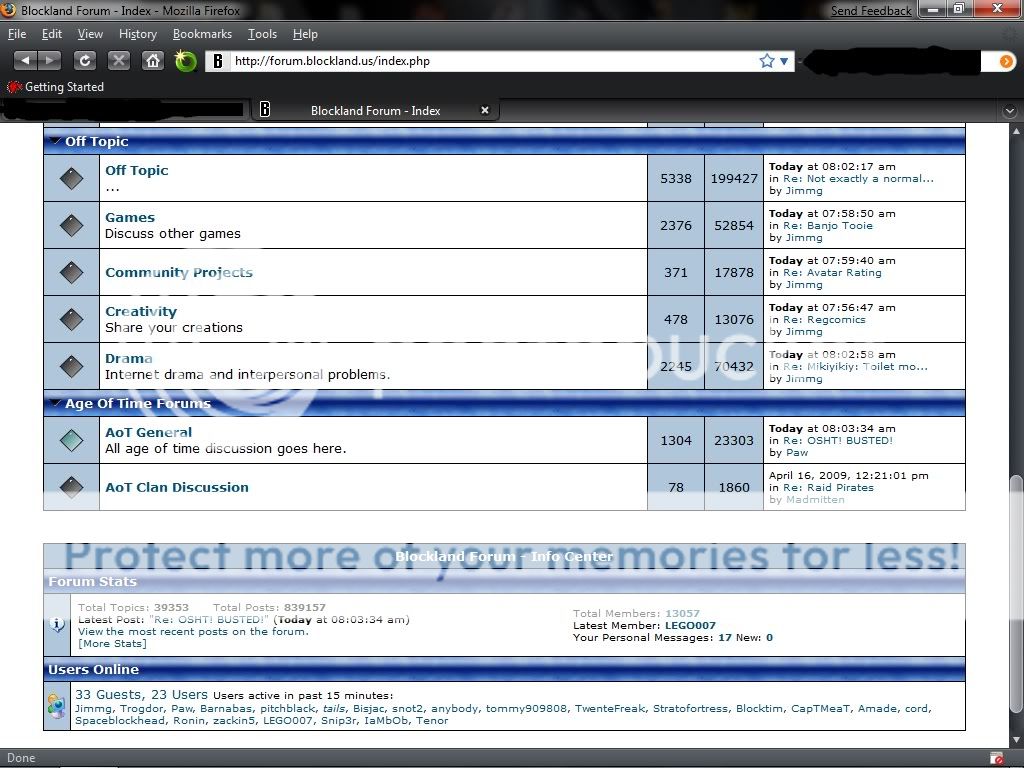Open the address bar history dropdown
This screenshot has height=768, width=1024.
click(784, 61)
